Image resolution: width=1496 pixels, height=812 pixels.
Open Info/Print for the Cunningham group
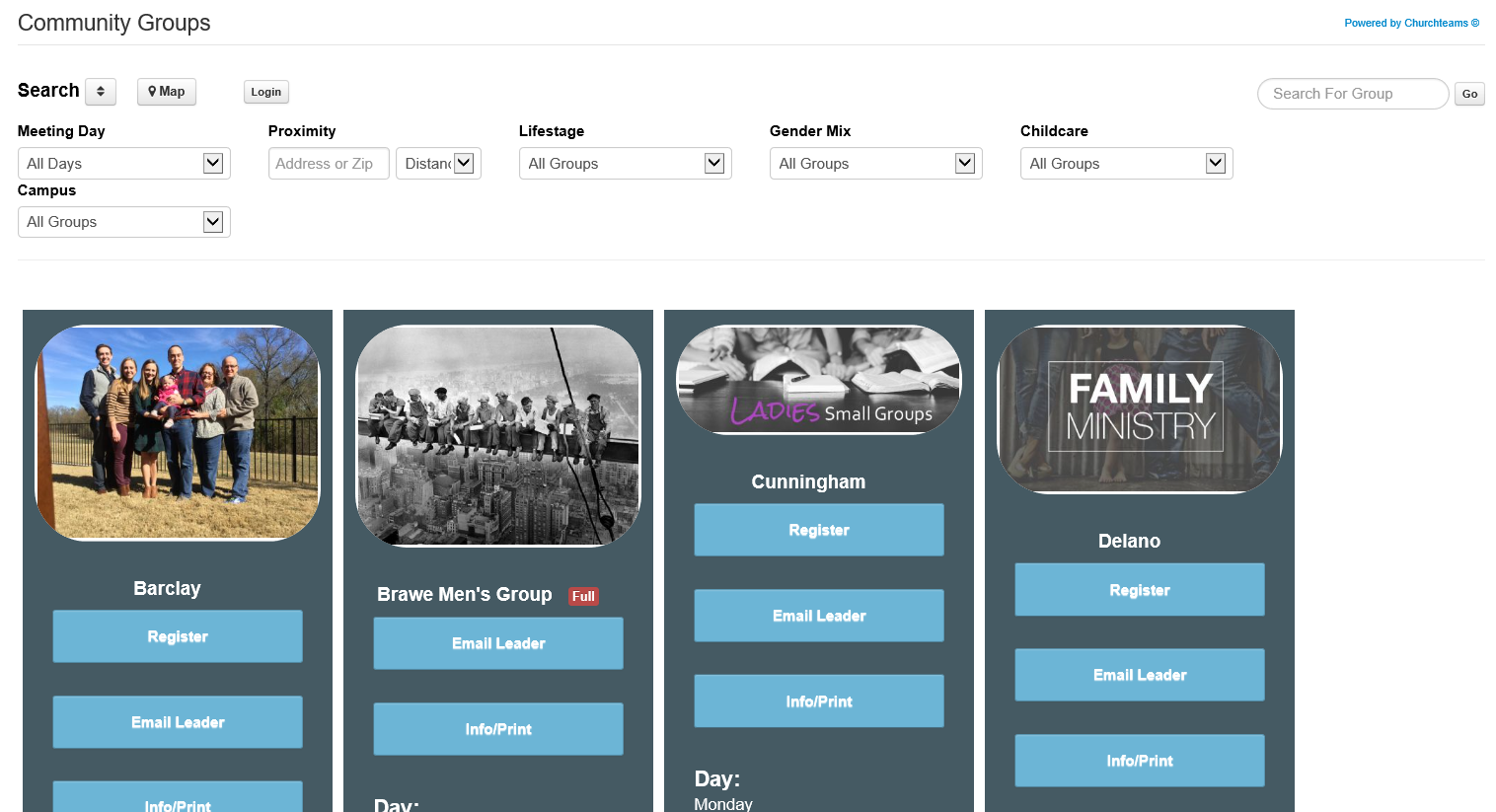[x=819, y=701]
